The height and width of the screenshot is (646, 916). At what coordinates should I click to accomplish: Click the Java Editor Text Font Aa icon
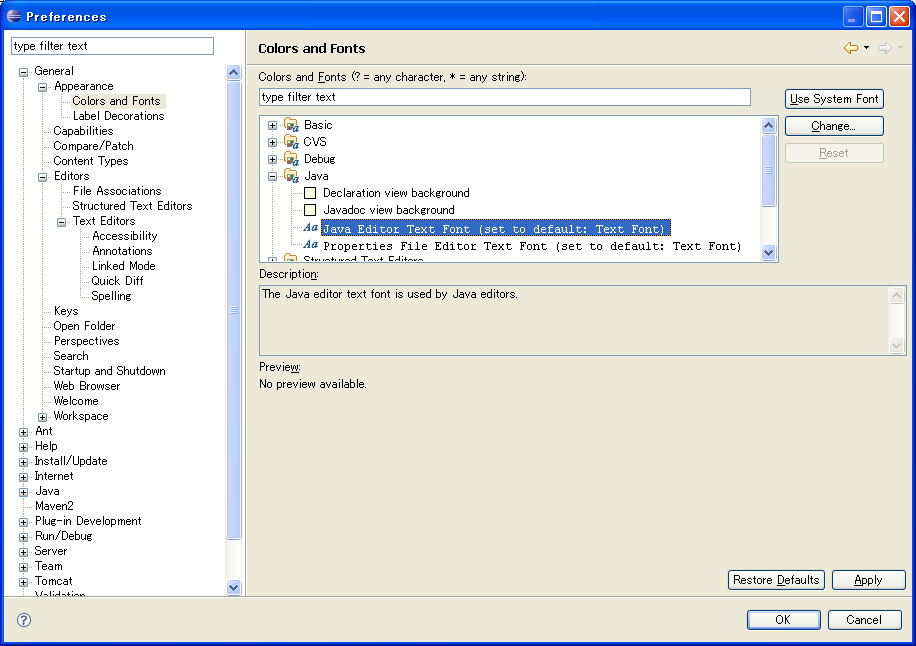click(310, 229)
